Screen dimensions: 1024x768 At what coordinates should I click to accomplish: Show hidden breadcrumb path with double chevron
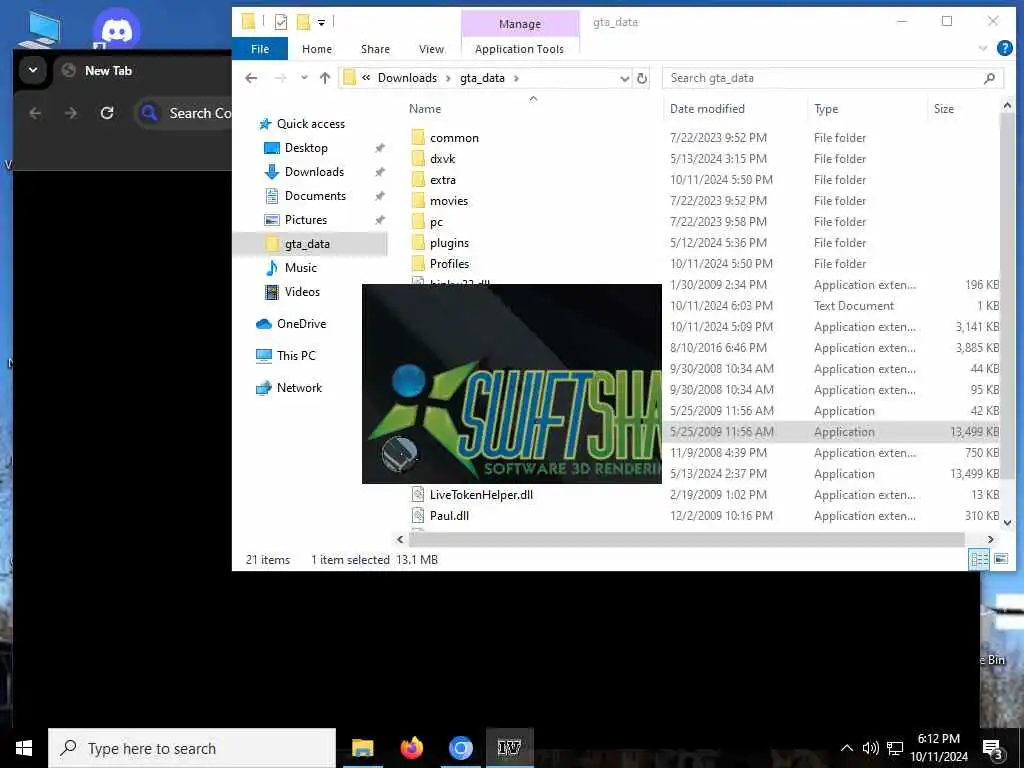point(366,78)
